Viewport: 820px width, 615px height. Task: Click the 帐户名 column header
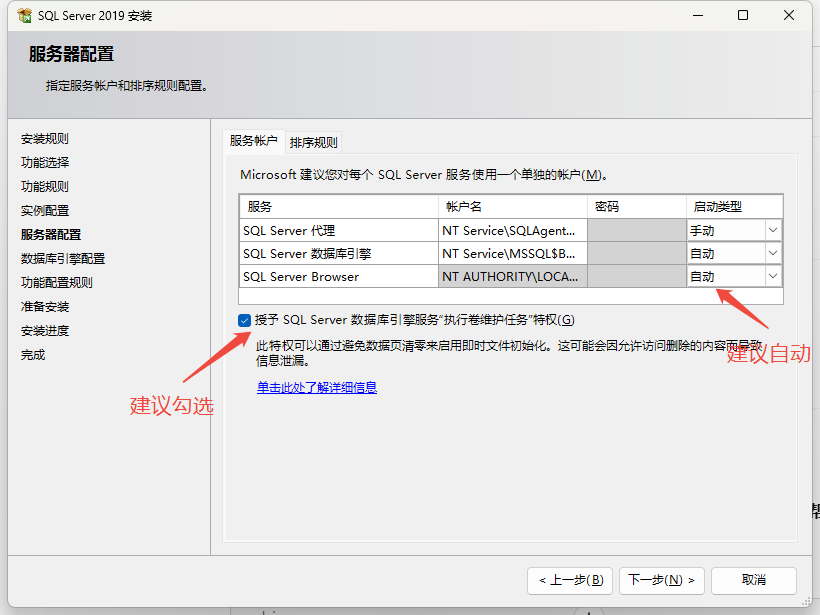tap(512, 207)
